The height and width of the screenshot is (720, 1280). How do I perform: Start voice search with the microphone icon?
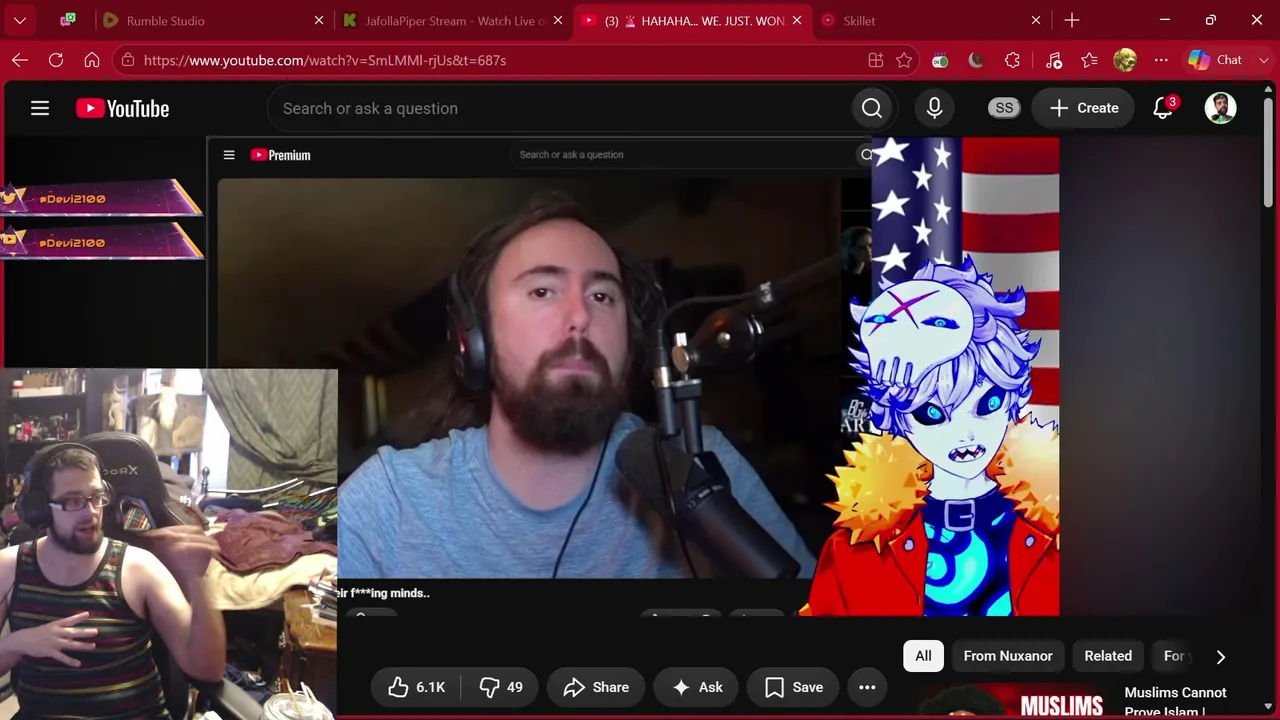(934, 108)
